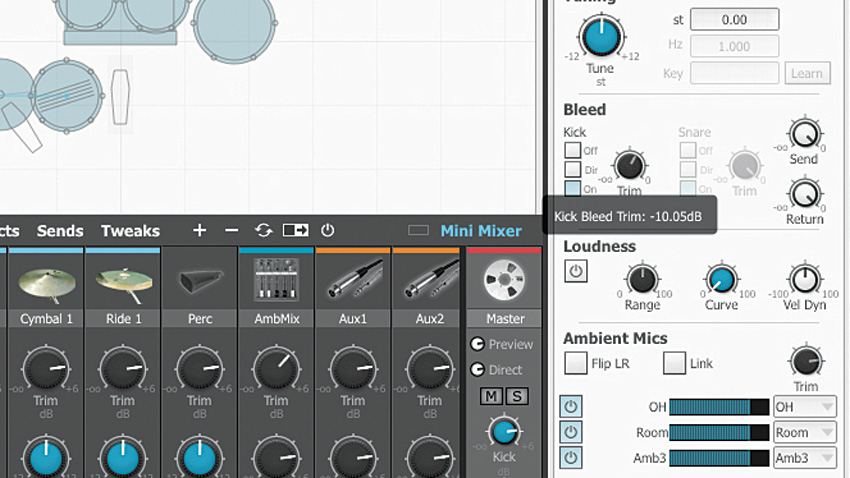Click the Bleed Return knob

click(x=805, y=193)
